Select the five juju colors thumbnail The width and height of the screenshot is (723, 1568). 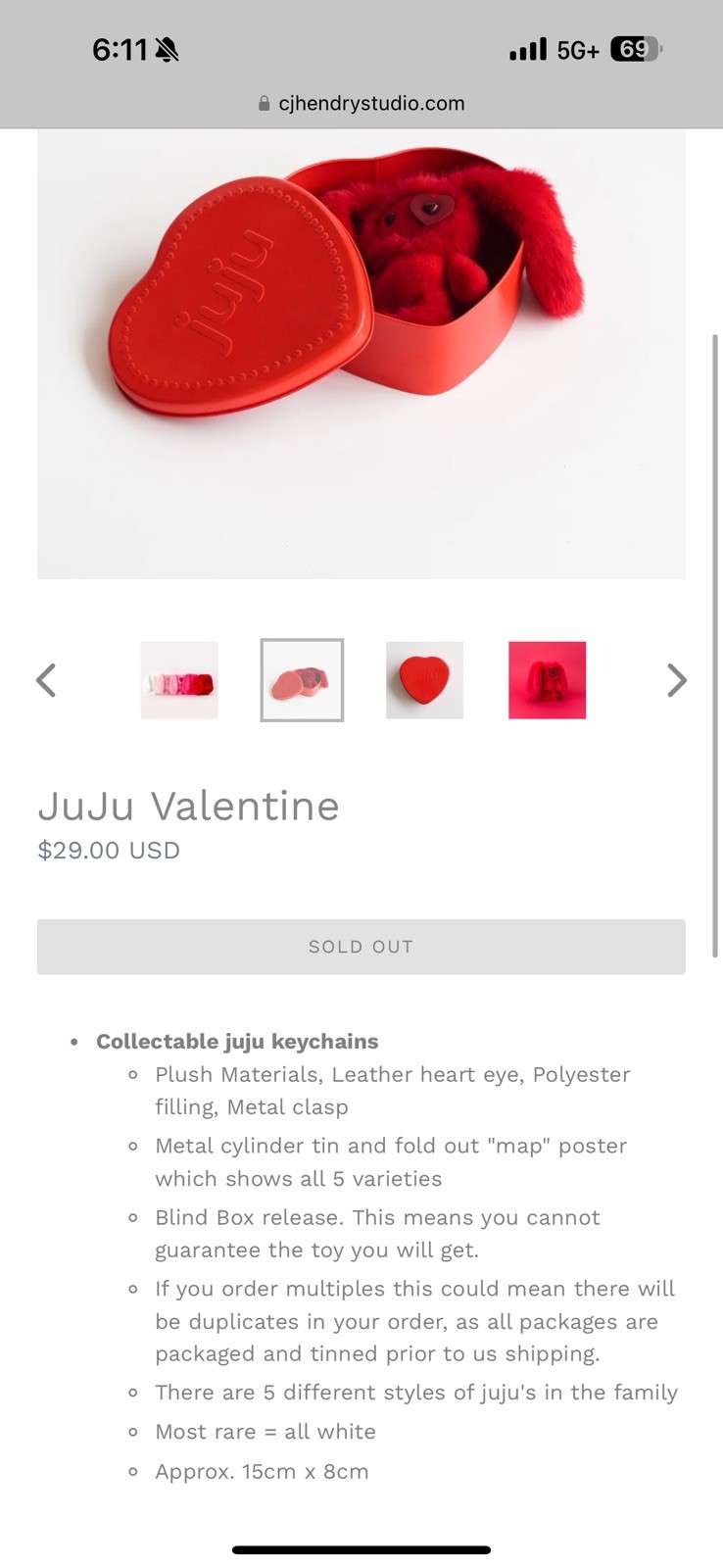coord(179,680)
